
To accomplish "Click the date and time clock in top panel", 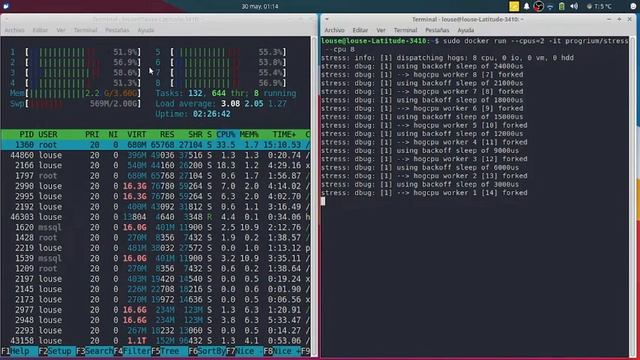I will pyautogui.click(x=260, y=7).
